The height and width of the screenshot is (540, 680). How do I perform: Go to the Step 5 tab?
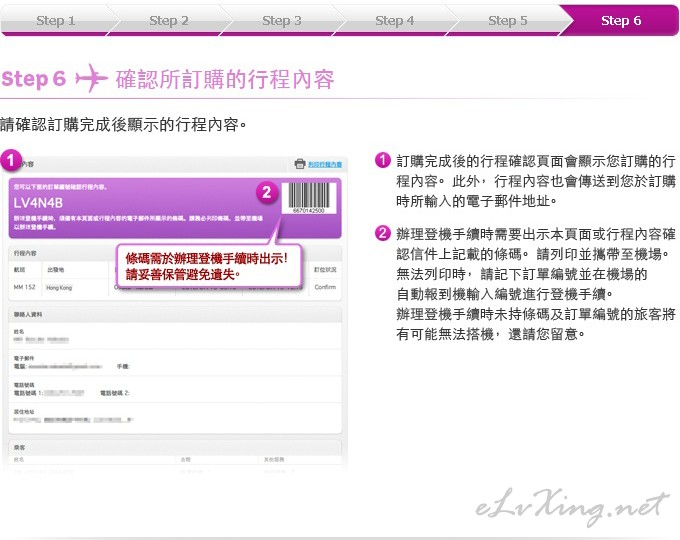[507, 20]
